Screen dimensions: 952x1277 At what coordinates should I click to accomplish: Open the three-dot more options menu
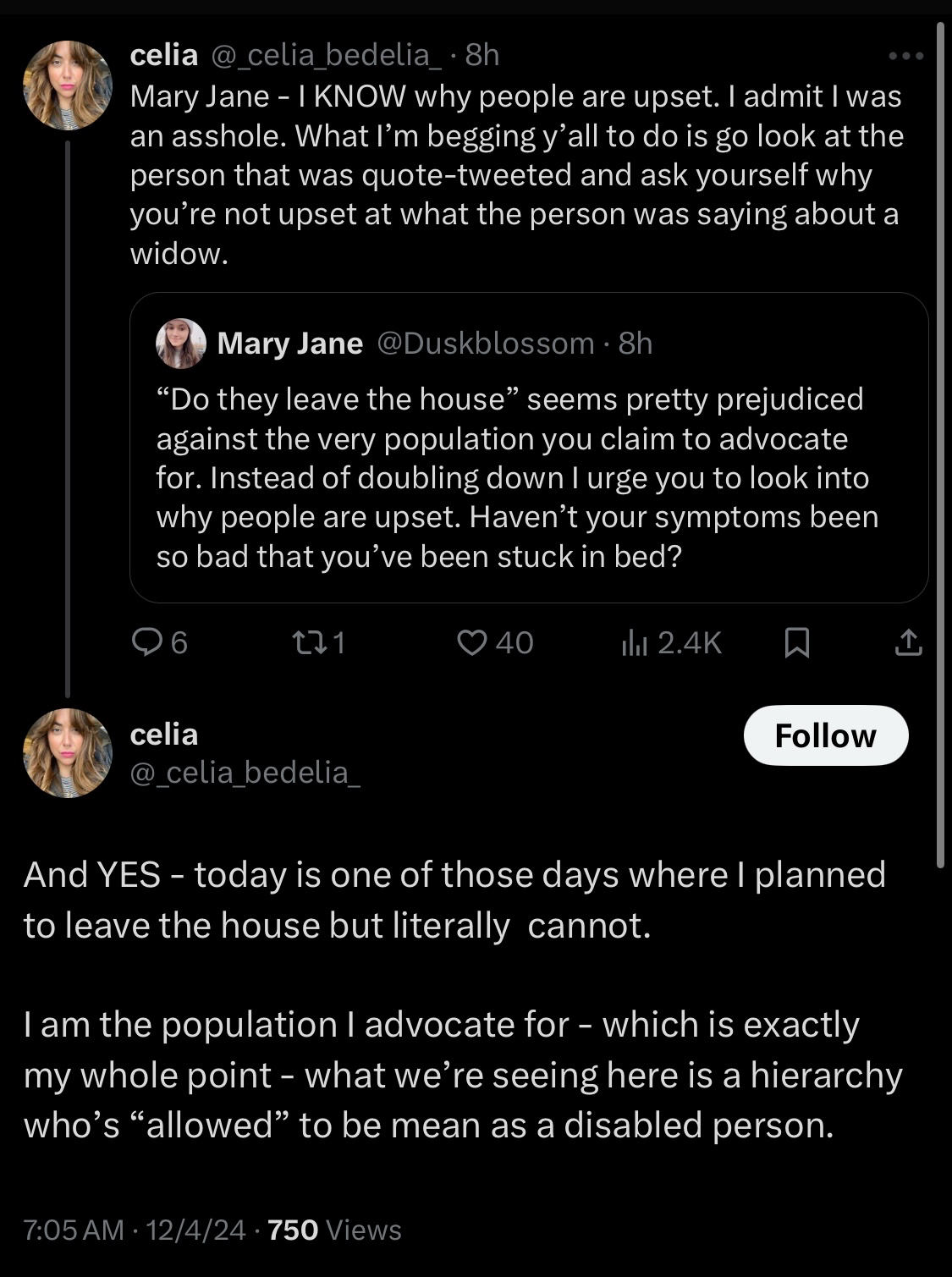[x=906, y=56]
